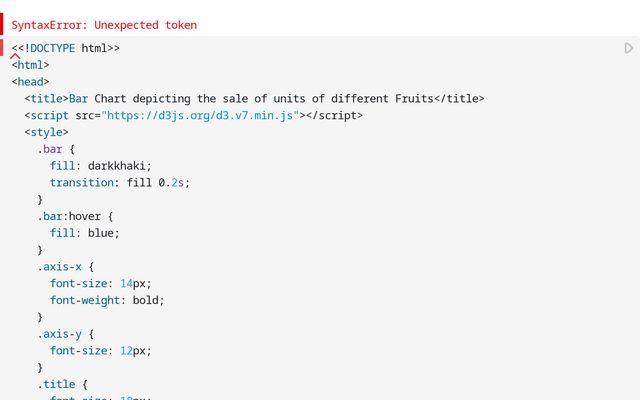Viewport: 640px width, 400px height.
Task: Click the SyntaxError: Unexpected token message
Action: coord(104,24)
